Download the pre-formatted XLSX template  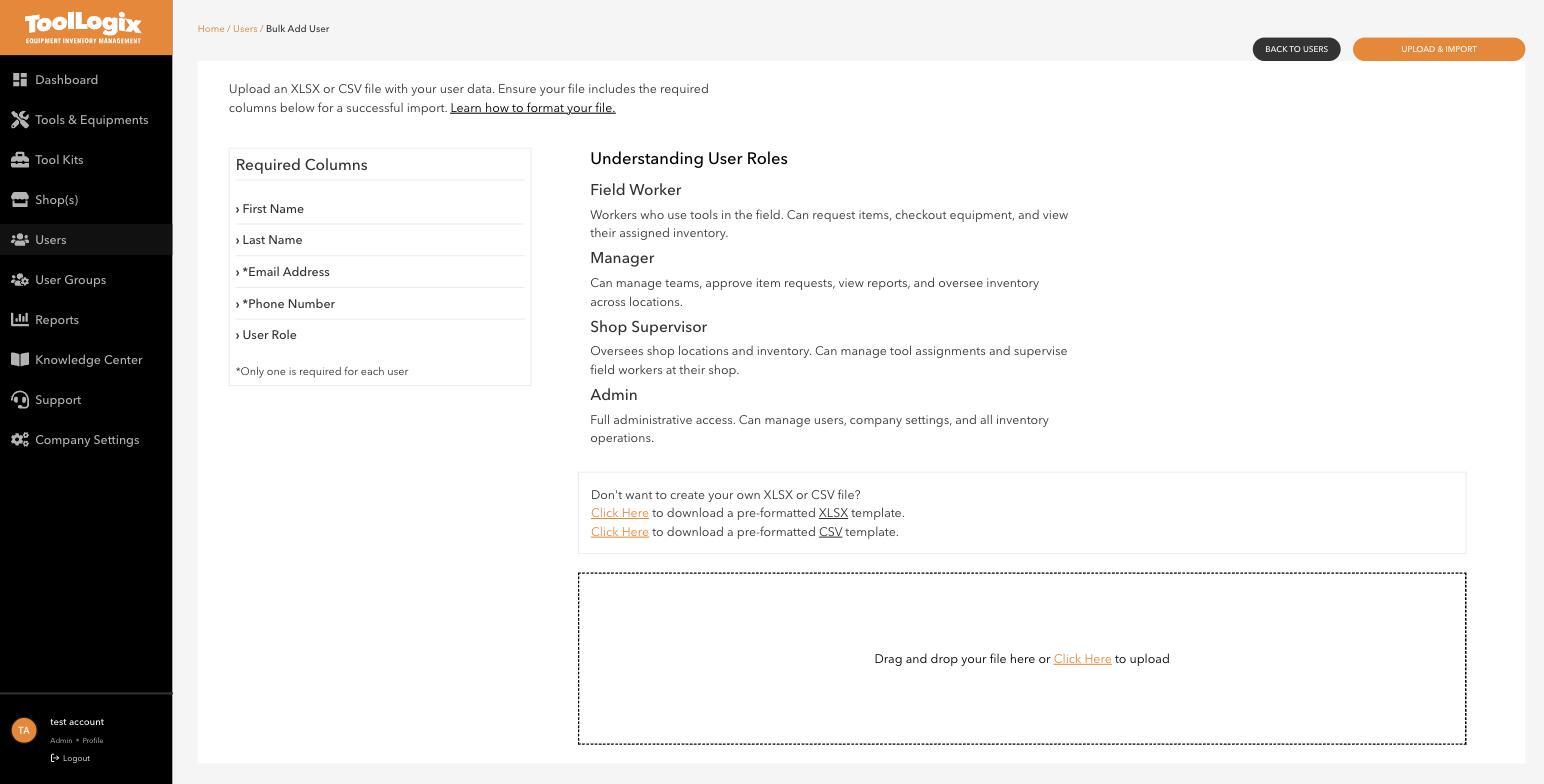click(x=620, y=513)
